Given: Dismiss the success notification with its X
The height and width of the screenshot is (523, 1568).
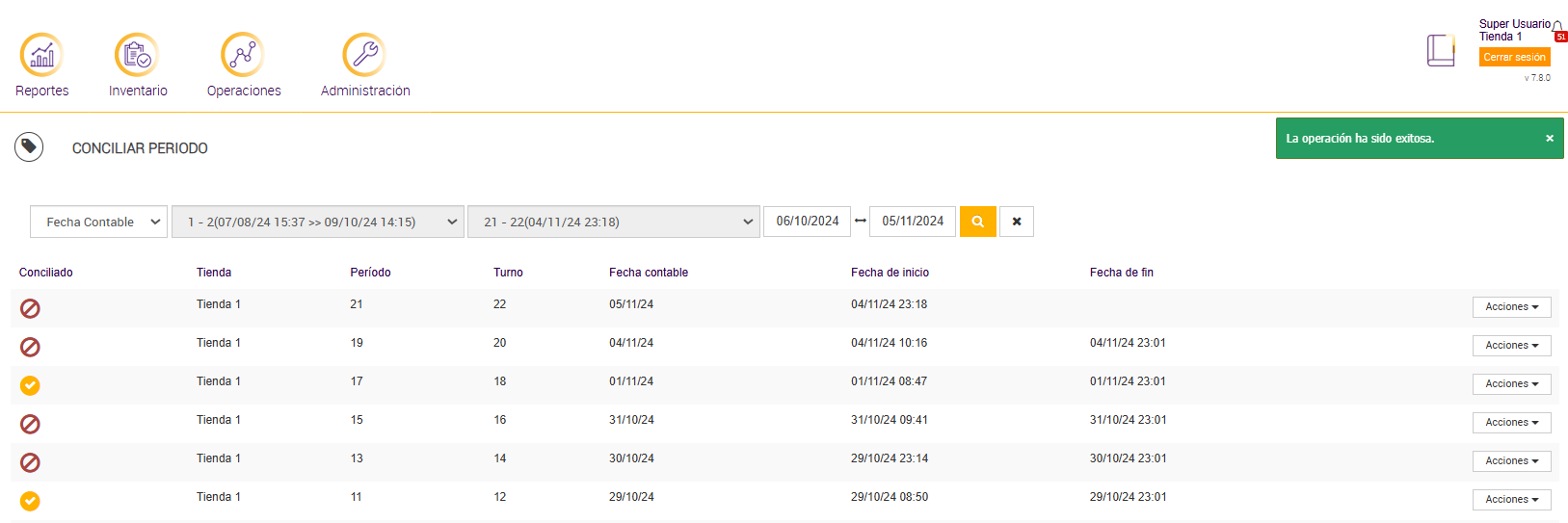Looking at the screenshot, I should coord(1550,139).
